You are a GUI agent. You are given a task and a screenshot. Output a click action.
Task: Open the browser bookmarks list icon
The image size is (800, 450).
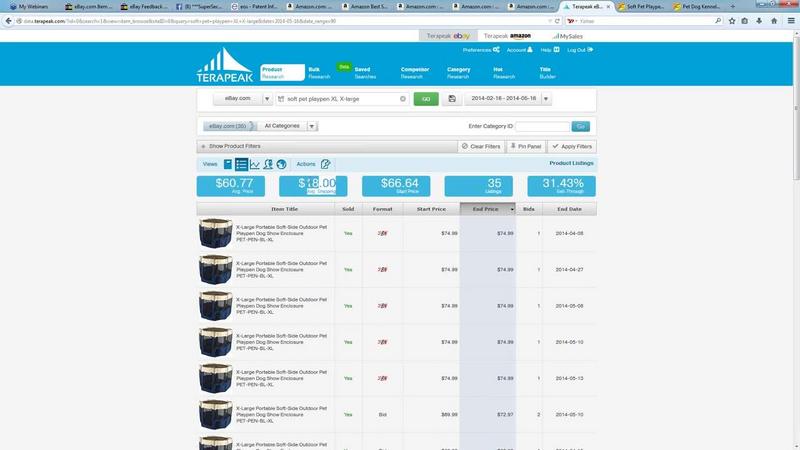pyautogui.click(x=745, y=21)
